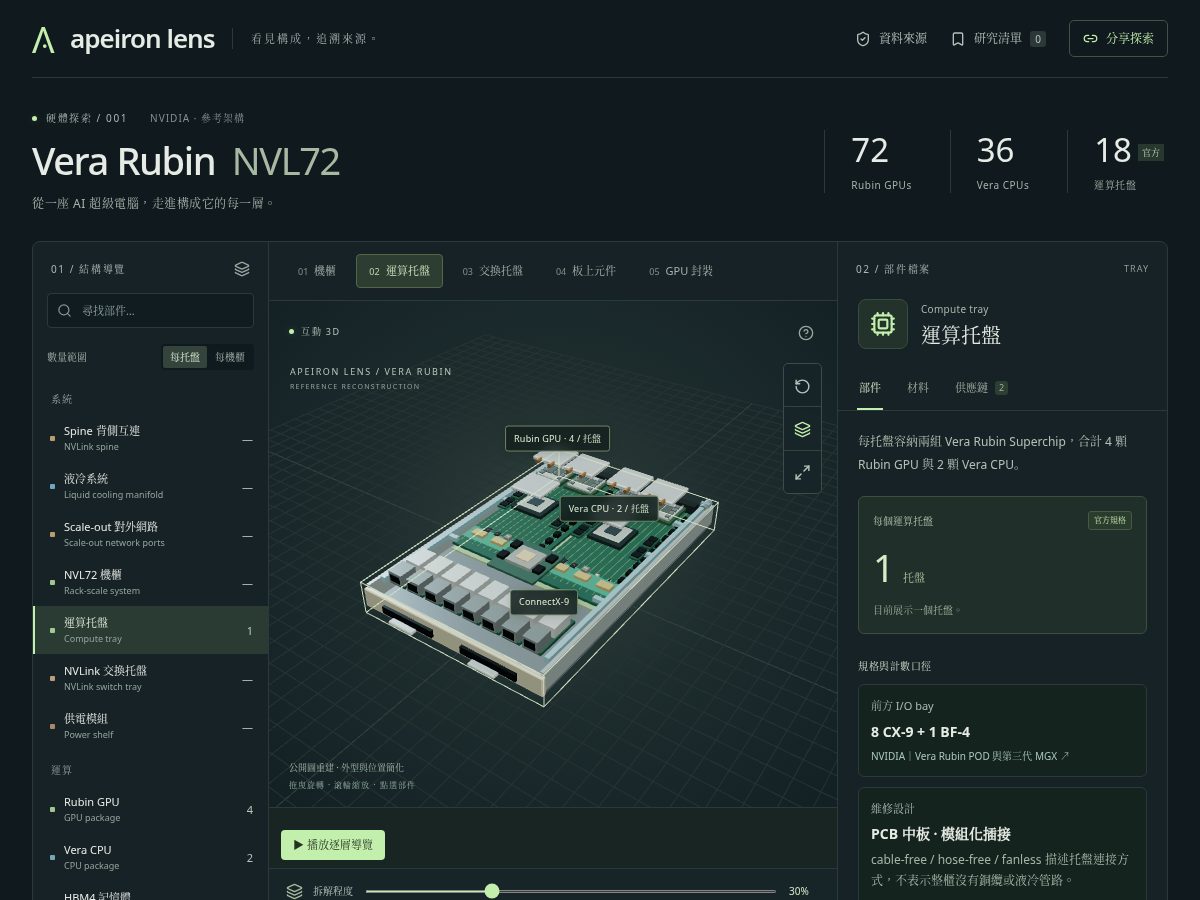Click the Compute tray chip icon
The height and width of the screenshot is (900, 1200).
click(883, 324)
